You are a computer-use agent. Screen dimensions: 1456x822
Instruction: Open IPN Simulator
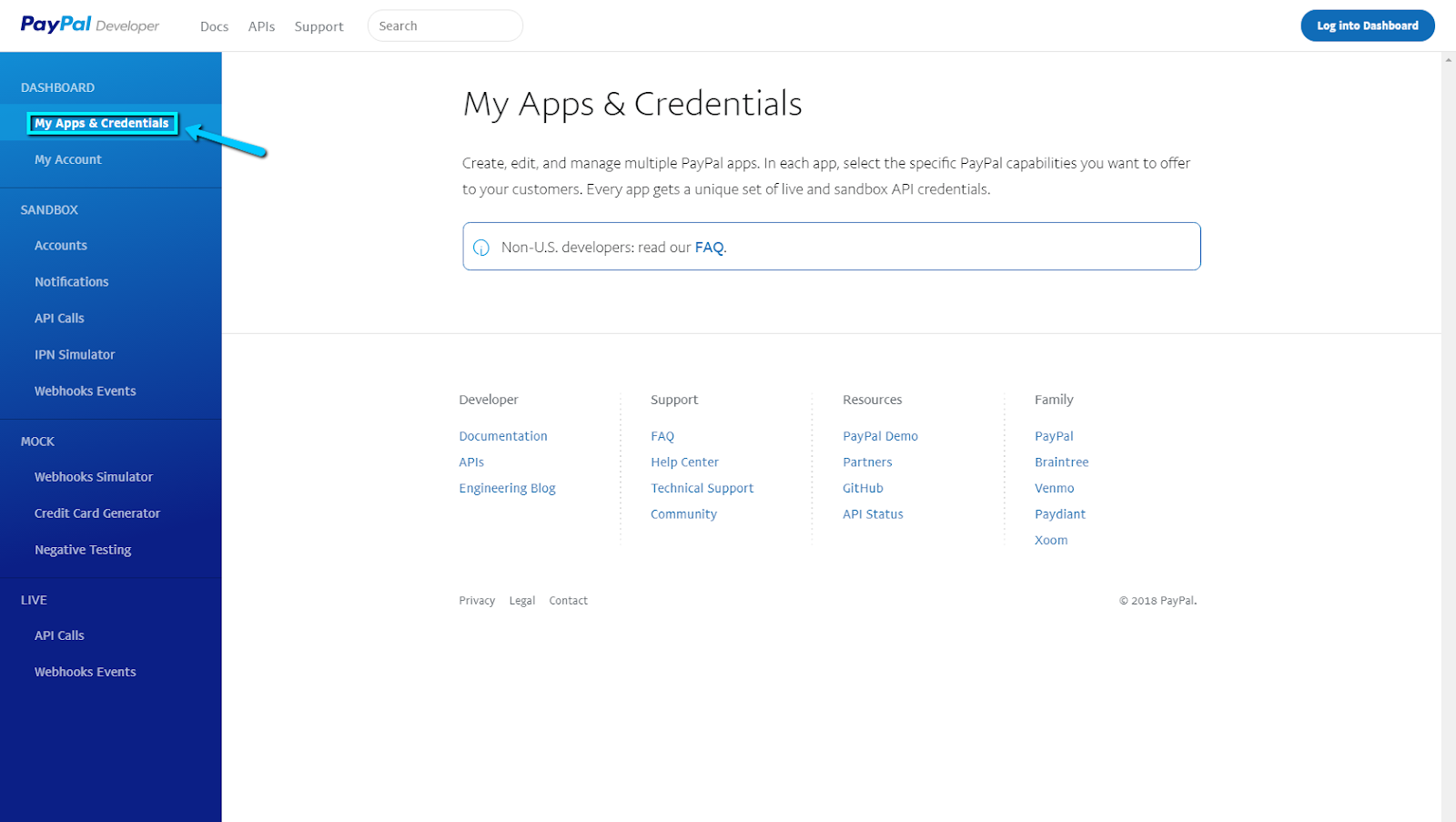pyautogui.click(x=75, y=355)
